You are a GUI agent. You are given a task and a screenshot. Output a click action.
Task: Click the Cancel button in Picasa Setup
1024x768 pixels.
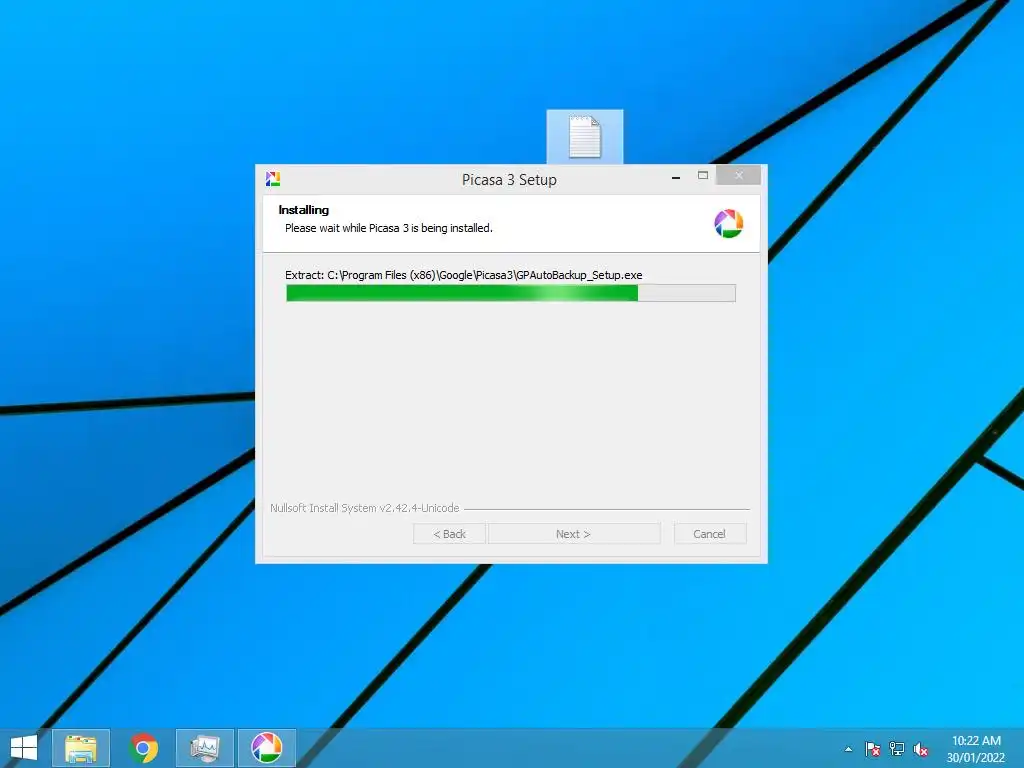pos(709,534)
